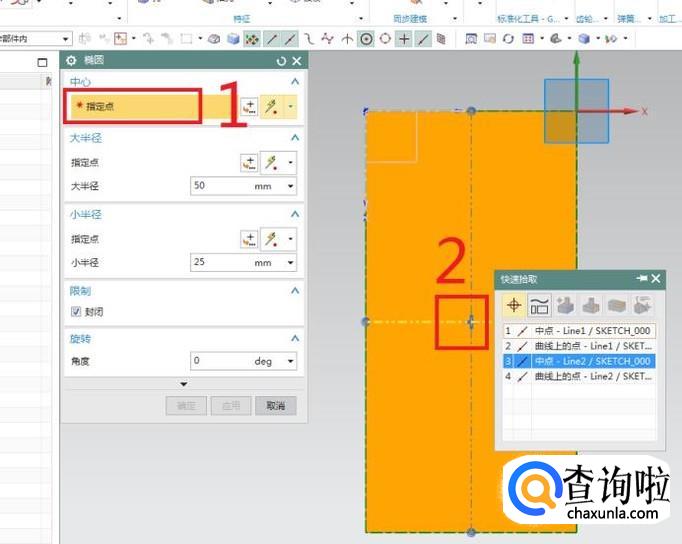
Task: Open the point dialog icon in 中心 section
Action: pyautogui.click(x=250, y=106)
